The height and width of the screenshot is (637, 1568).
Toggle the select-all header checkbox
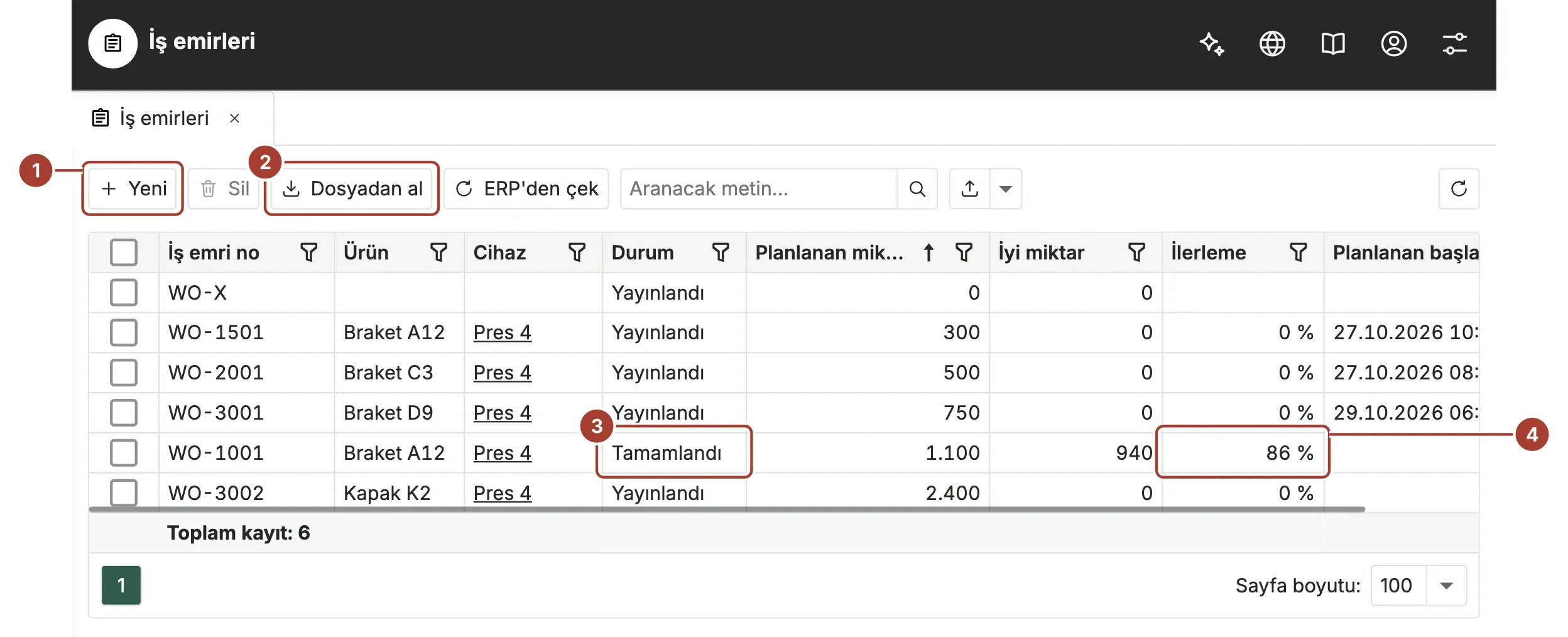[124, 253]
